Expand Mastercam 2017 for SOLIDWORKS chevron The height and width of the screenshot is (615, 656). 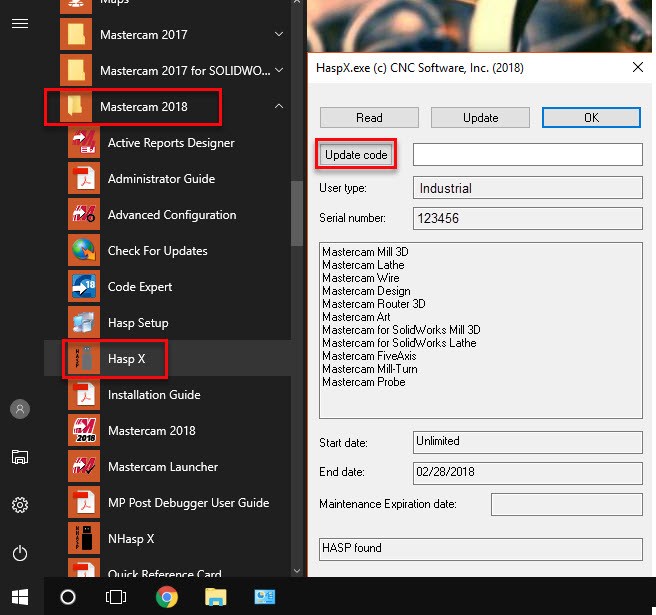(x=279, y=70)
